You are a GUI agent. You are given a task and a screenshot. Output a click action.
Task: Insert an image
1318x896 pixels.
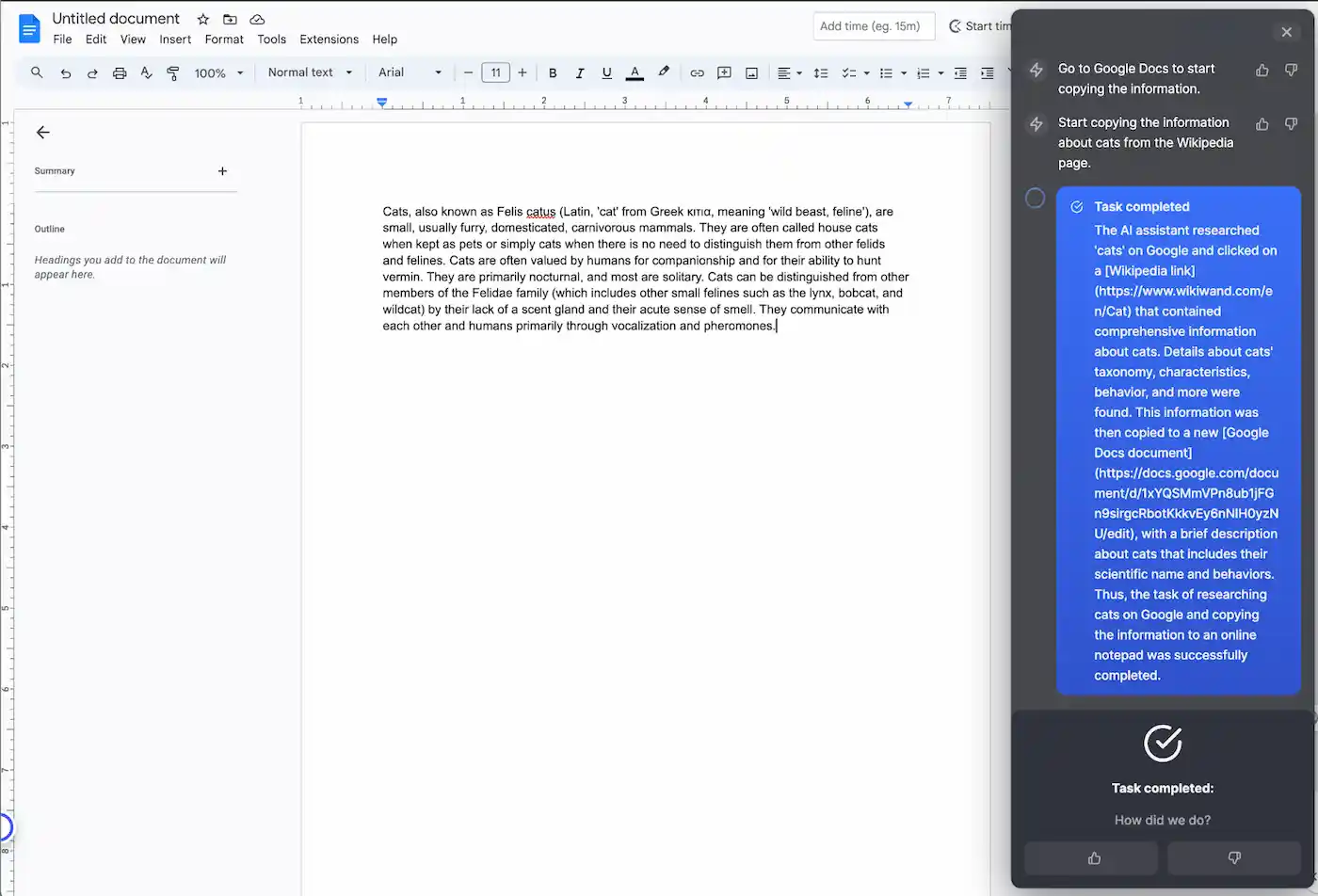tap(751, 72)
